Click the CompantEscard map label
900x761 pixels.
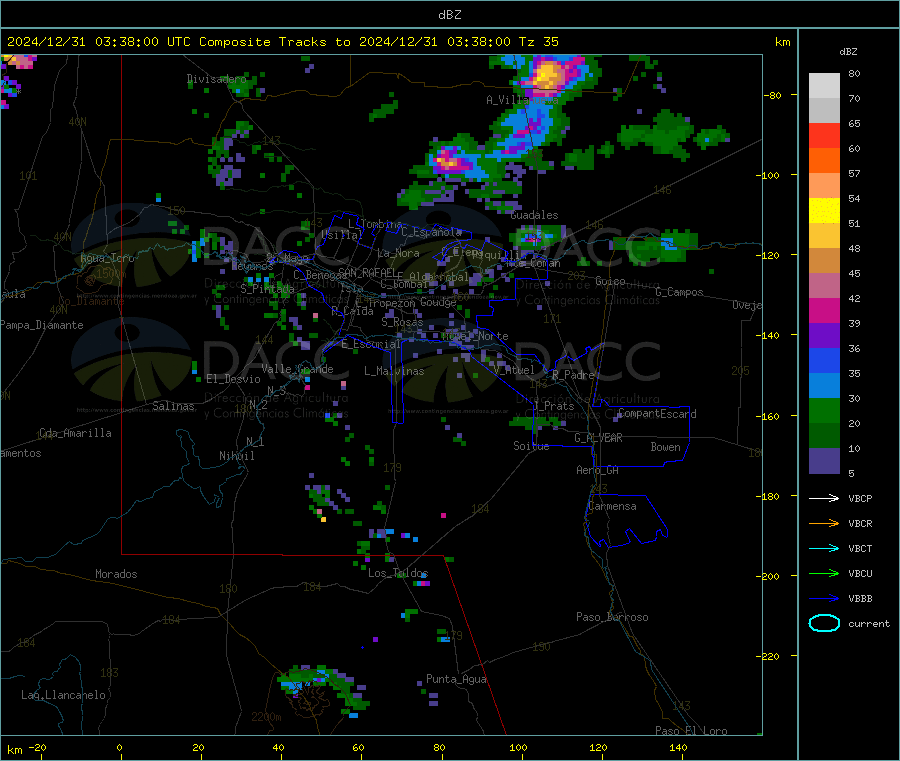click(657, 414)
